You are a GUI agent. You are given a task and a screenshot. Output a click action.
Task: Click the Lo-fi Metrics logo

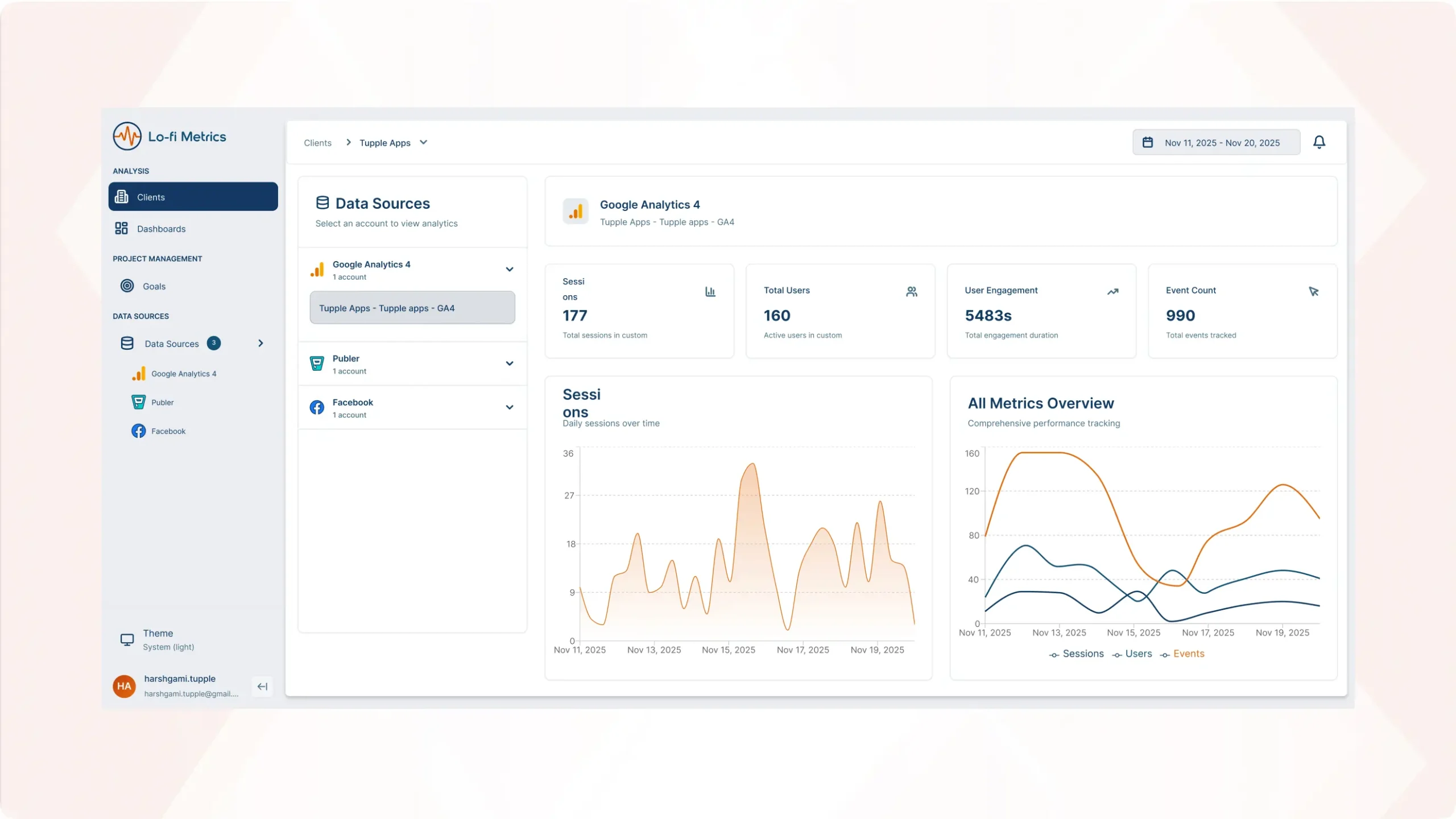pyautogui.click(x=127, y=136)
